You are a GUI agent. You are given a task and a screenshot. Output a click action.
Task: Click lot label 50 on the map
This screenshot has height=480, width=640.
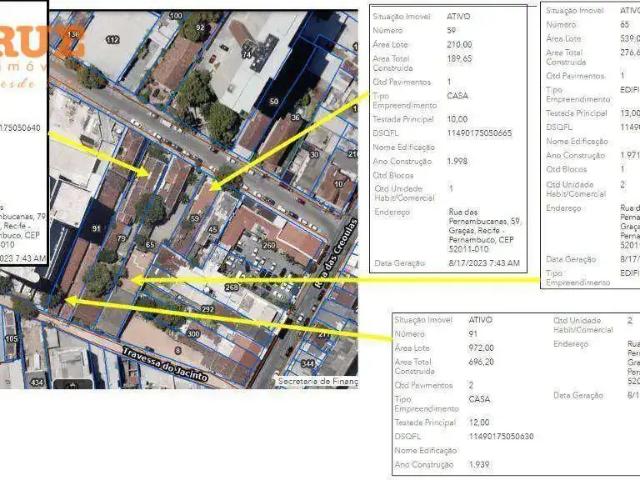[274, 101]
